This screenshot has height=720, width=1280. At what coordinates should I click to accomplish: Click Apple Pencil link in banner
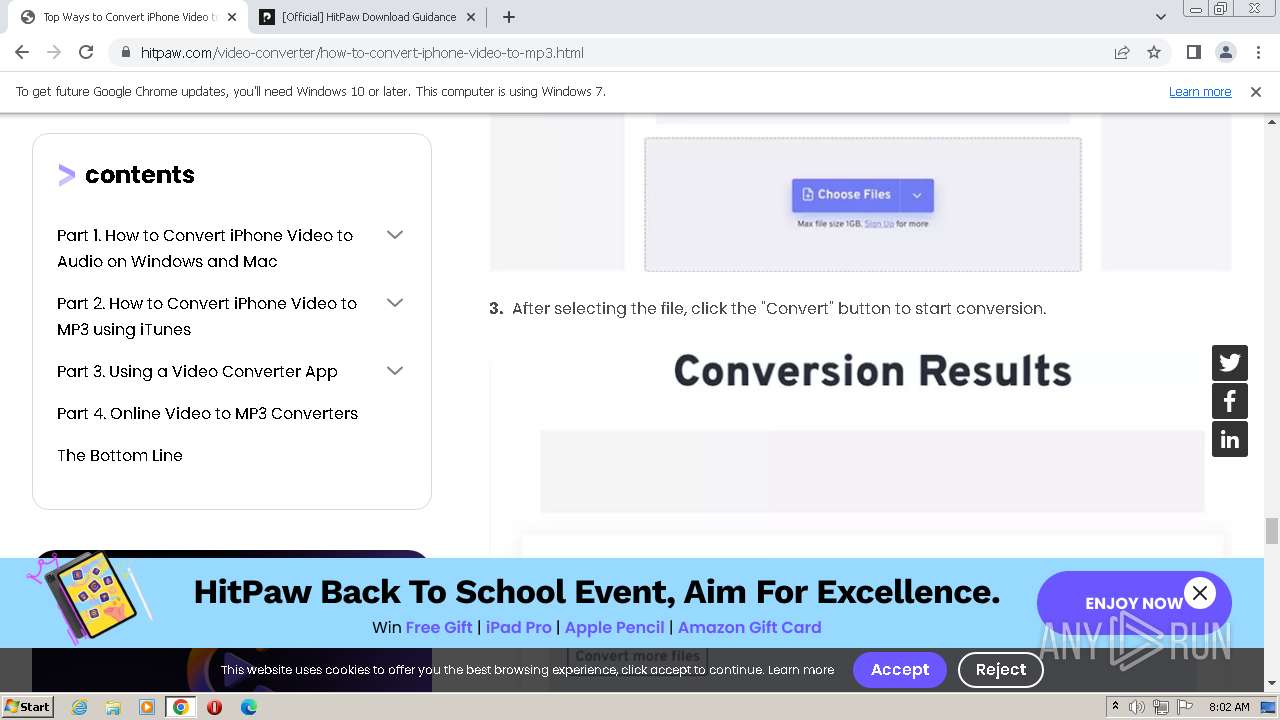(614, 627)
